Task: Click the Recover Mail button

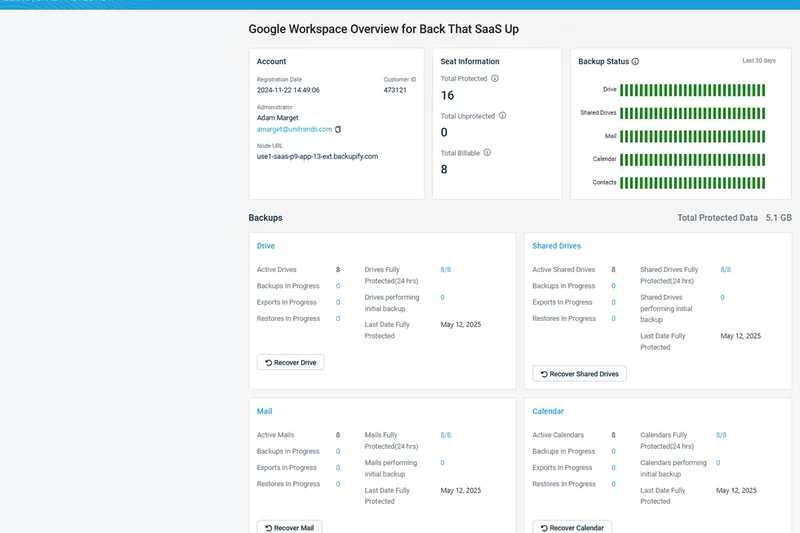Action: (289, 527)
